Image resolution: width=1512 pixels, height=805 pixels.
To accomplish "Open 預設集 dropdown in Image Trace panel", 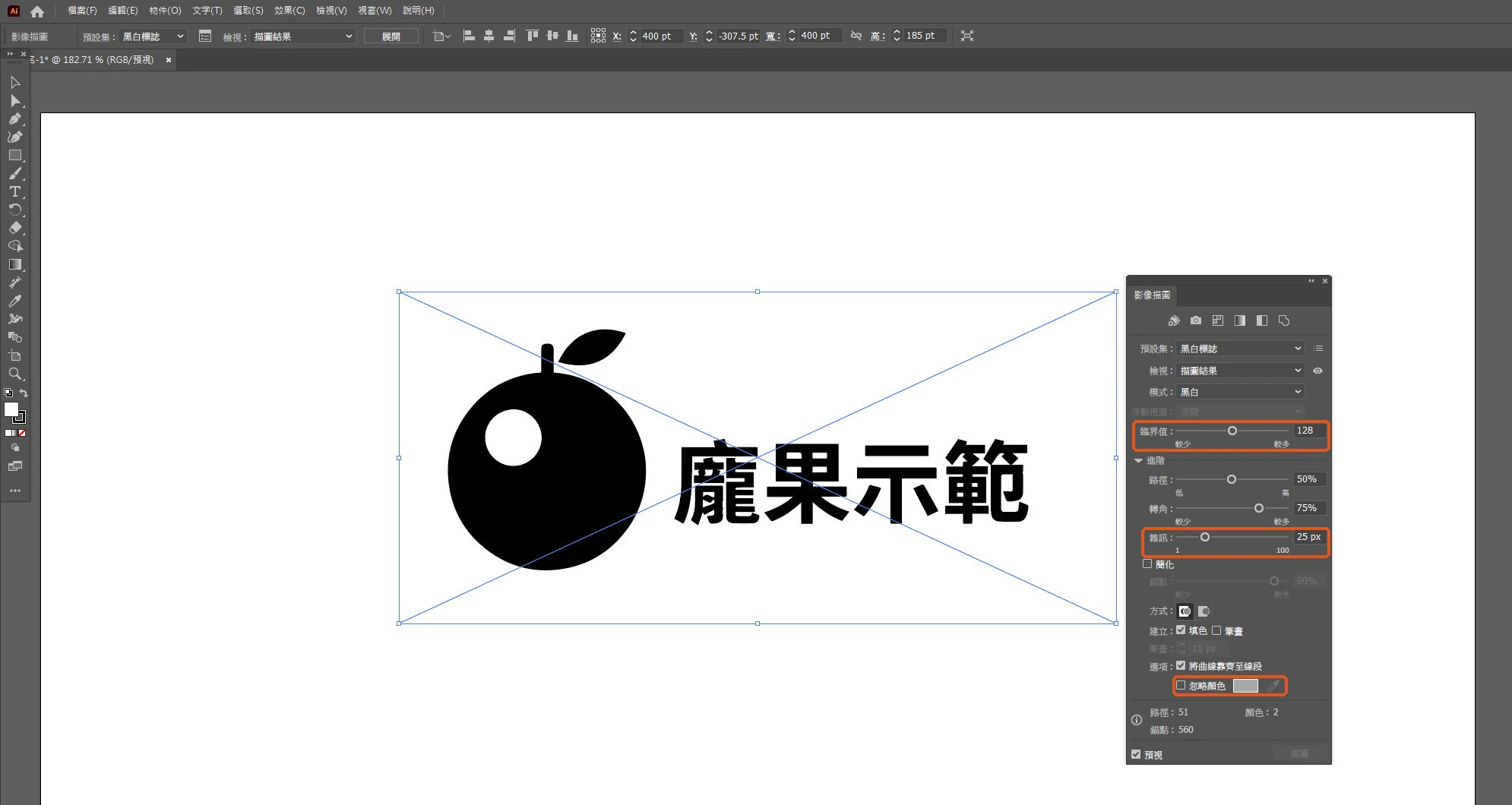I will (x=1240, y=349).
